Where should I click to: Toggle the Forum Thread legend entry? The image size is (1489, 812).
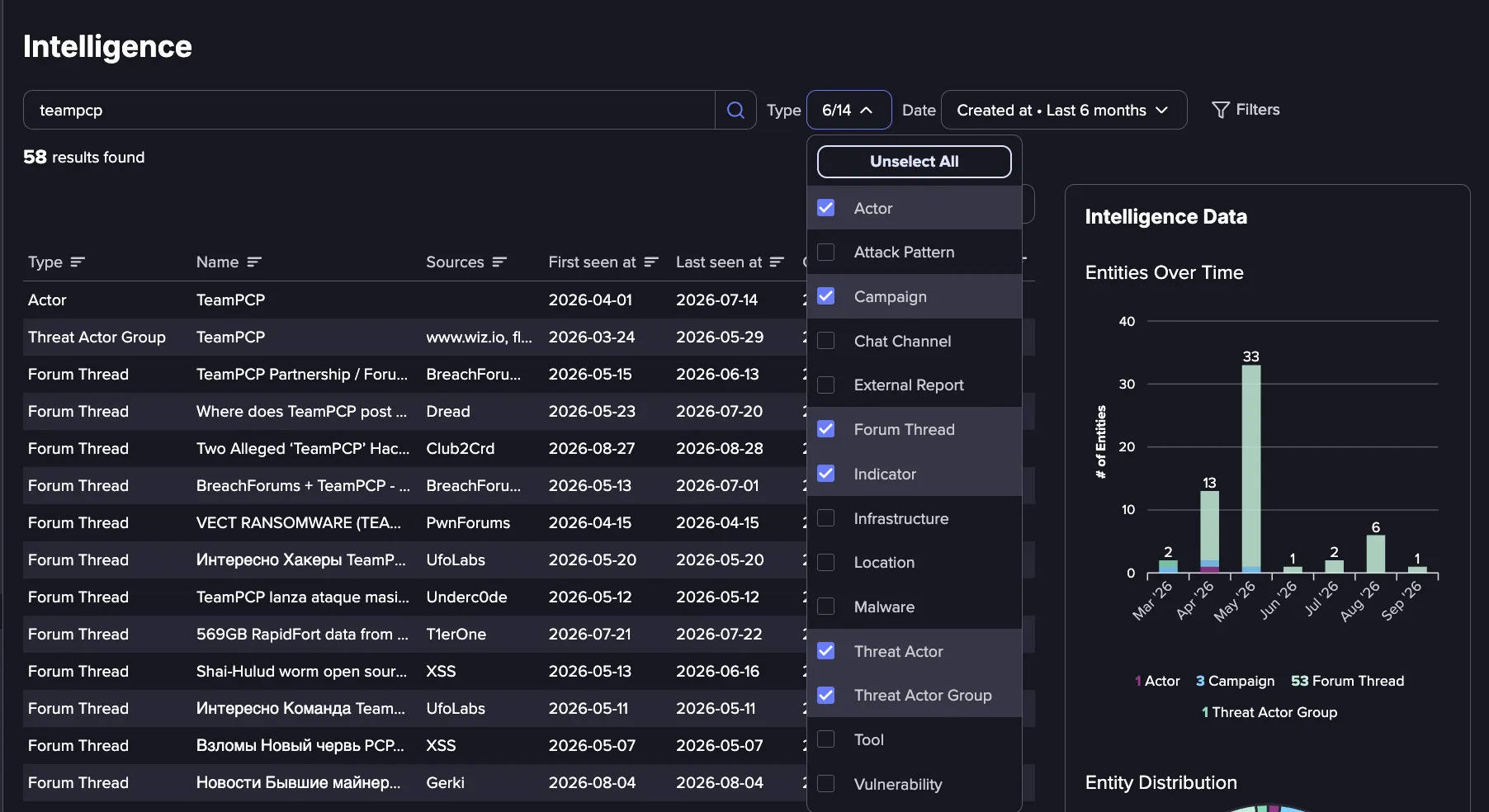pos(1347,681)
